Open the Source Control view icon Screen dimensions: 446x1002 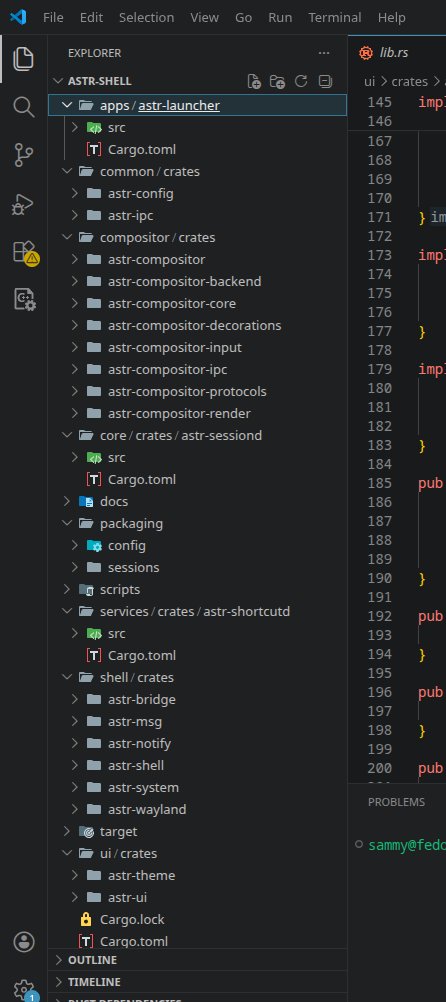(24, 155)
